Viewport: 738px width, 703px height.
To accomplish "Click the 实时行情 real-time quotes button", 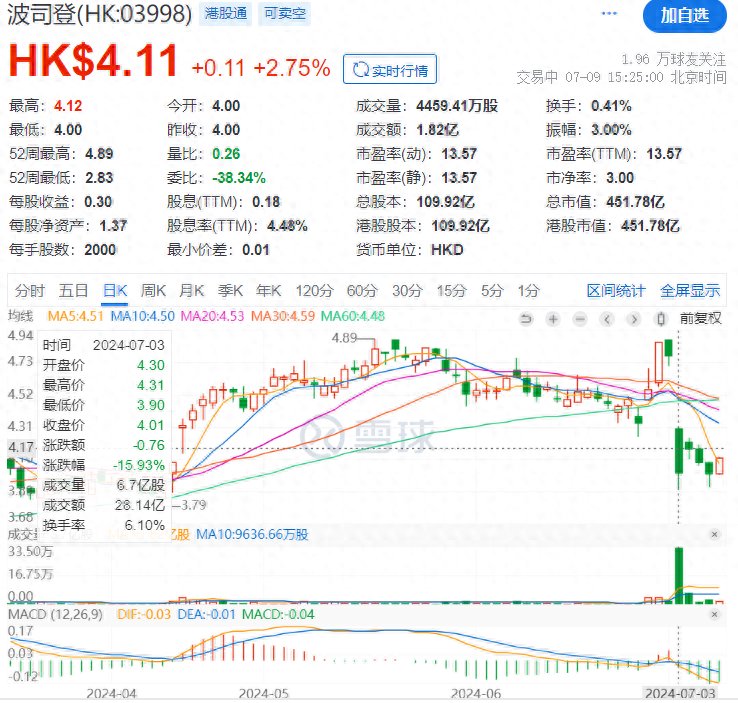I will click(x=389, y=70).
